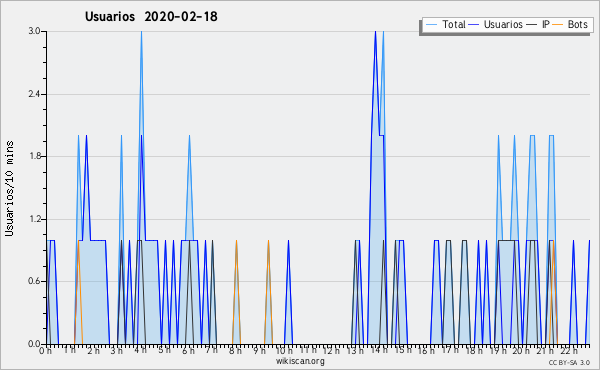Click the '0.0' y-axis value

click(34, 344)
